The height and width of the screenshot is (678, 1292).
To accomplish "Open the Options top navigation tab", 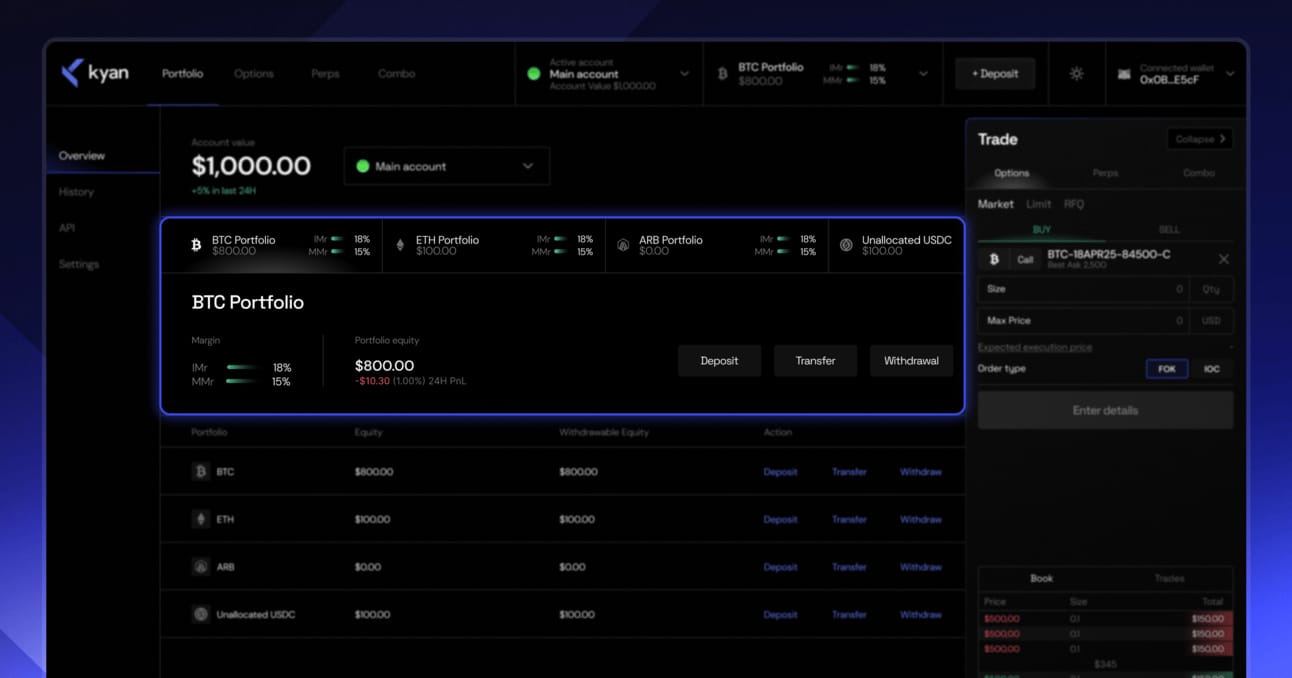I will [x=253, y=74].
